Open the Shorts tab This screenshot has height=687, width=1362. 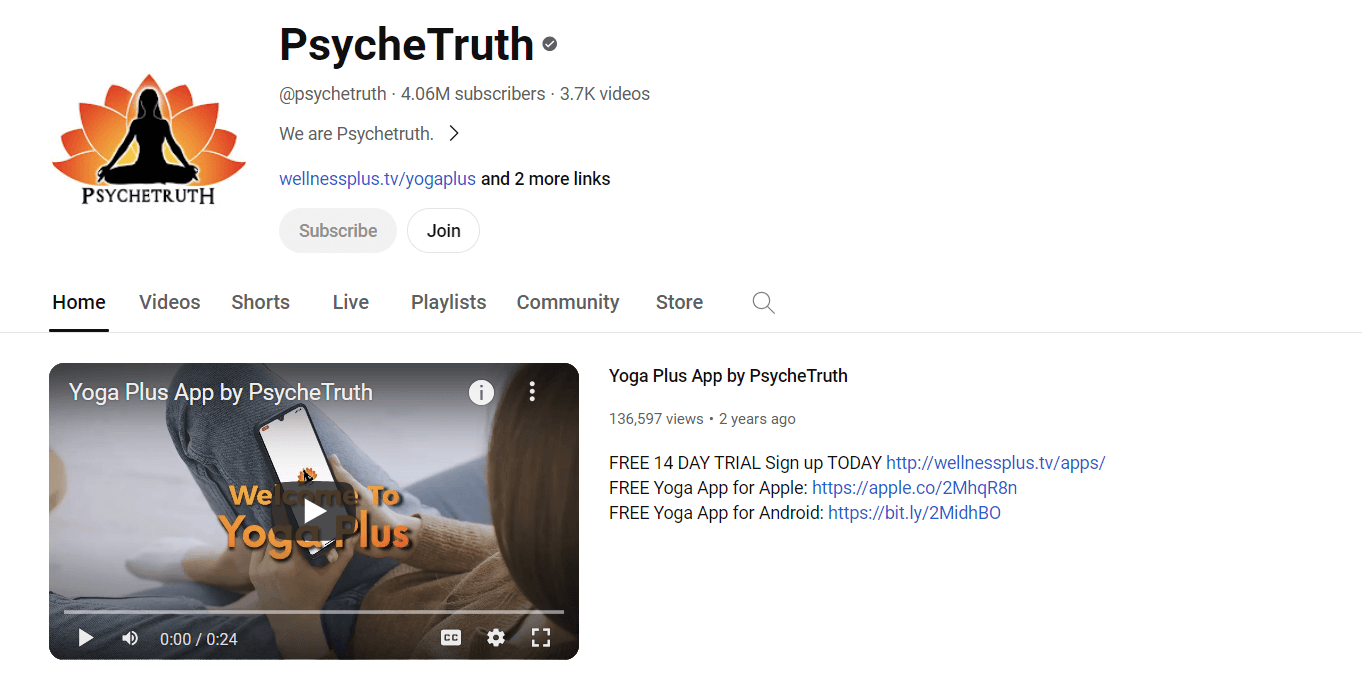pyautogui.click(x=260, y=302)
